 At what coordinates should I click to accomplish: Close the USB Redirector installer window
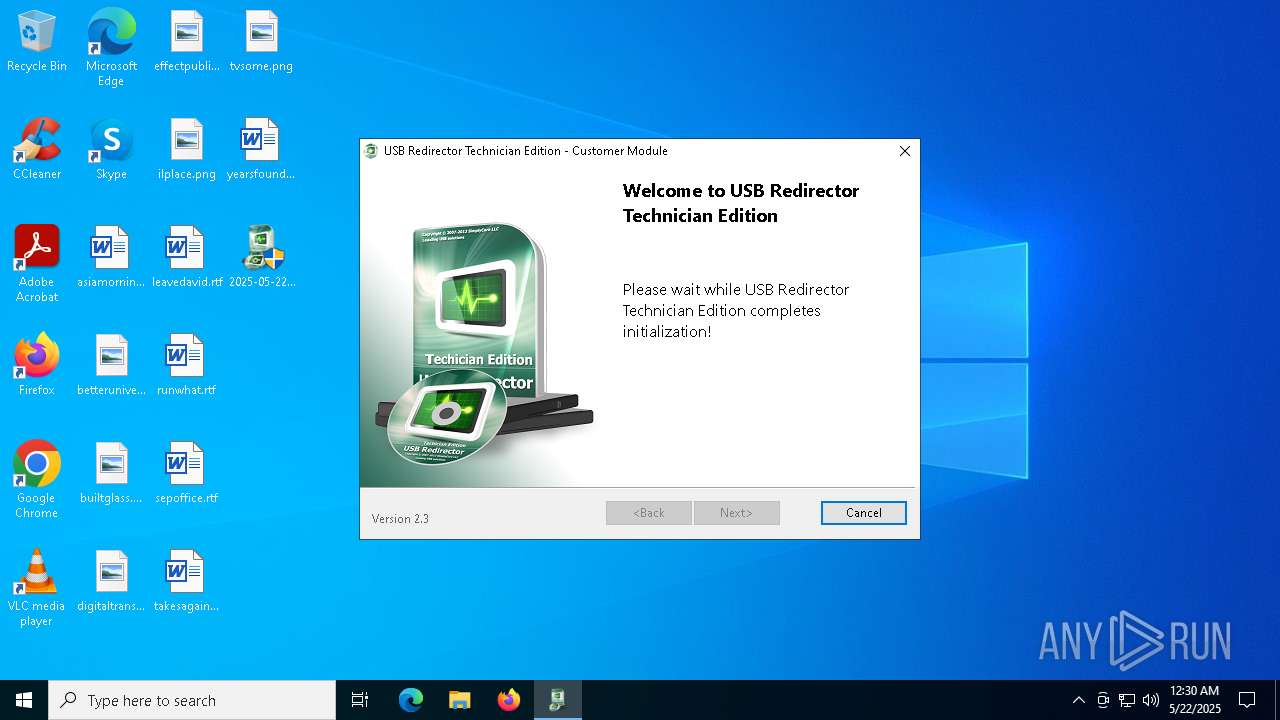click(x=904, y=151)
